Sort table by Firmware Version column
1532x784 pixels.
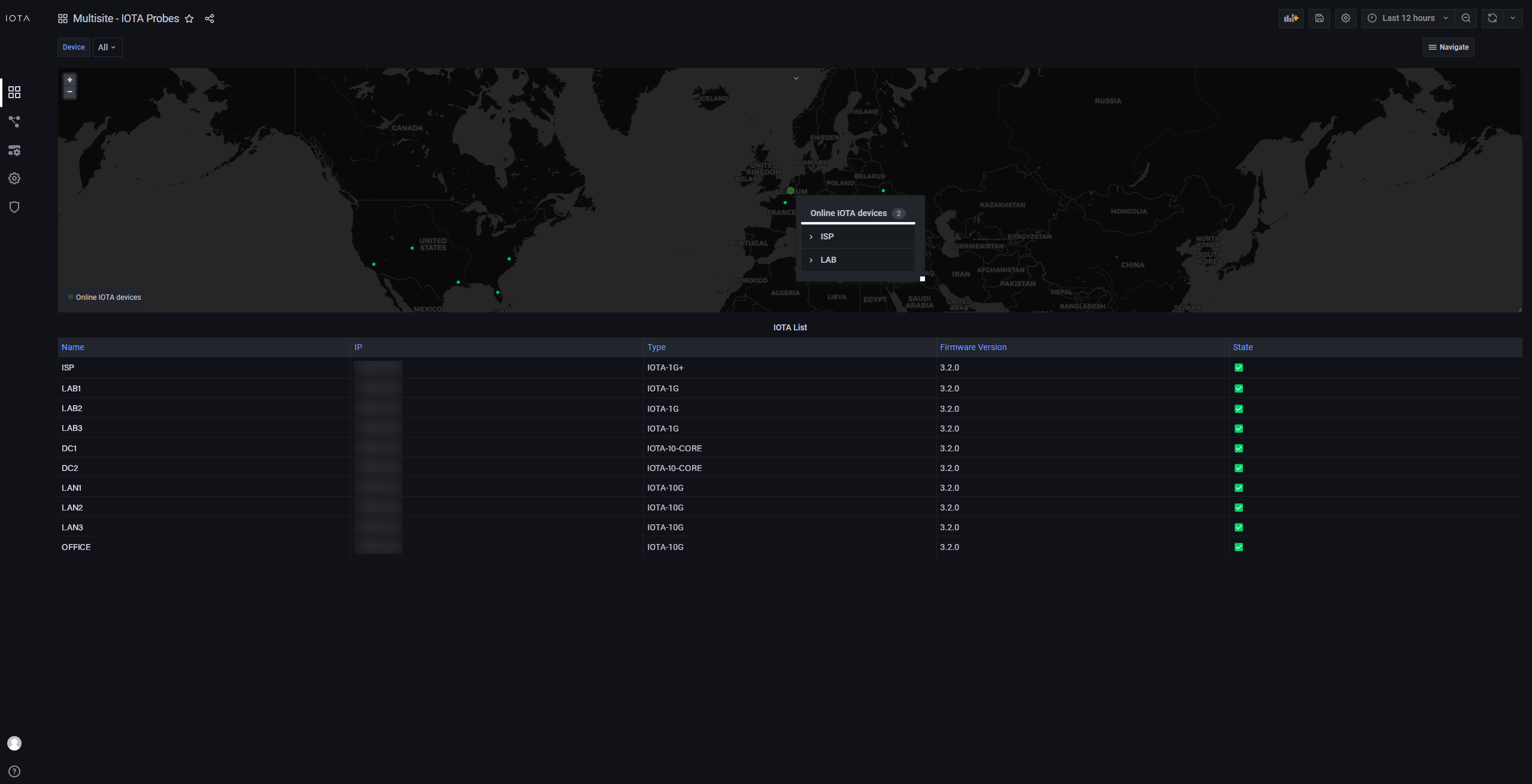tap(973, 347)
